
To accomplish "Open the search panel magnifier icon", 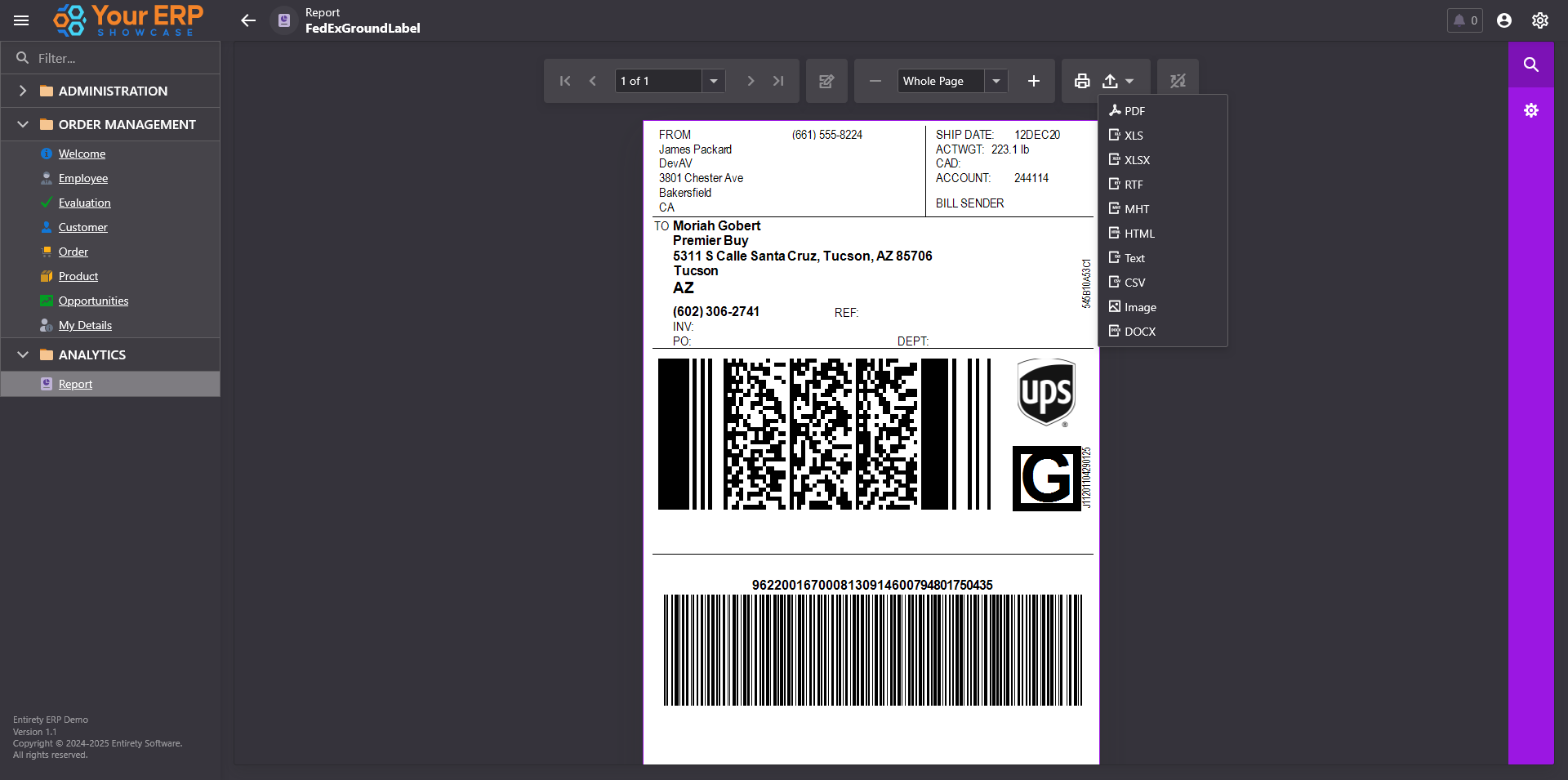I will point(1530,65).
